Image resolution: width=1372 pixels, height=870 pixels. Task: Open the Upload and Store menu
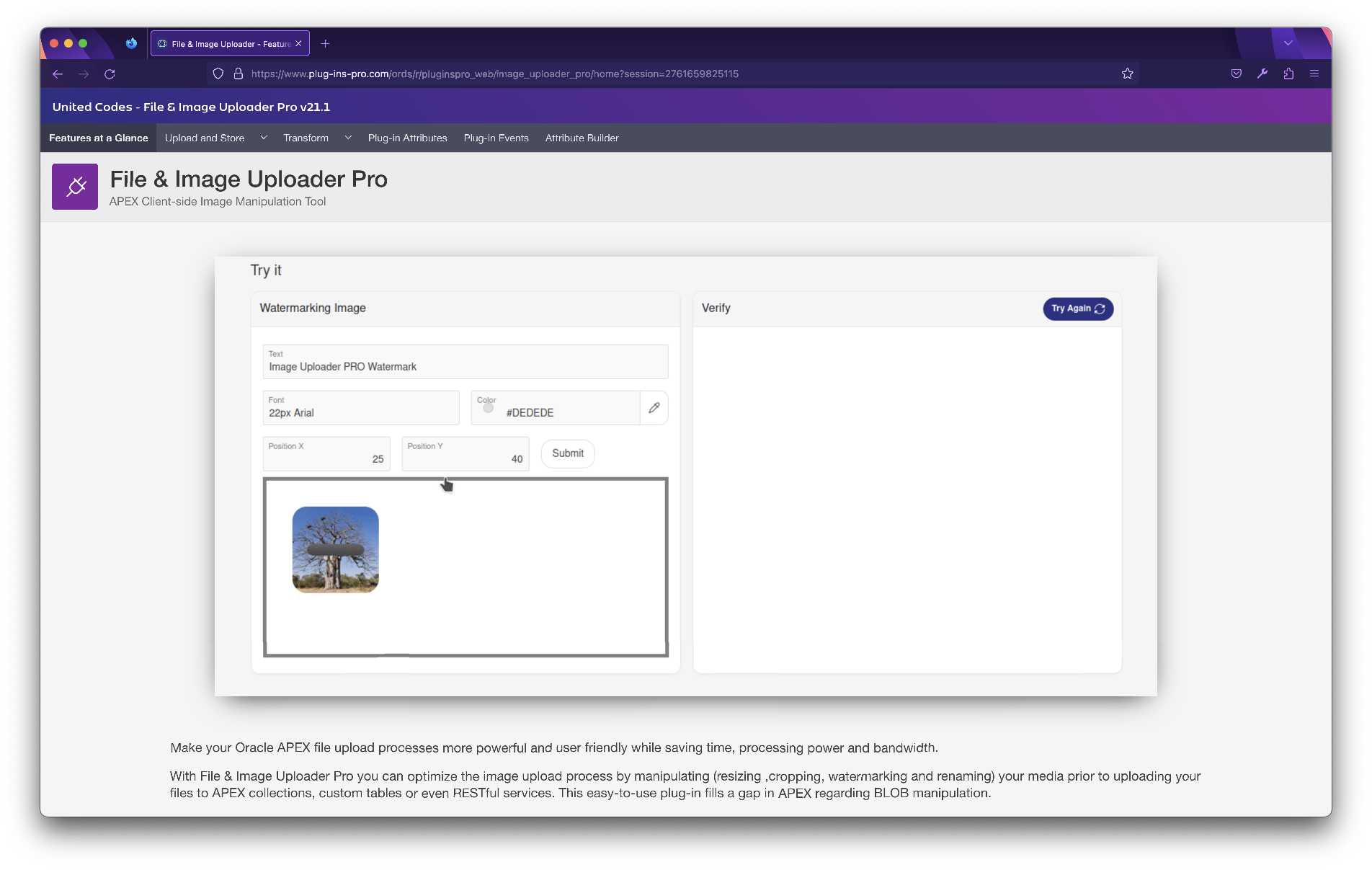(205, 138)
